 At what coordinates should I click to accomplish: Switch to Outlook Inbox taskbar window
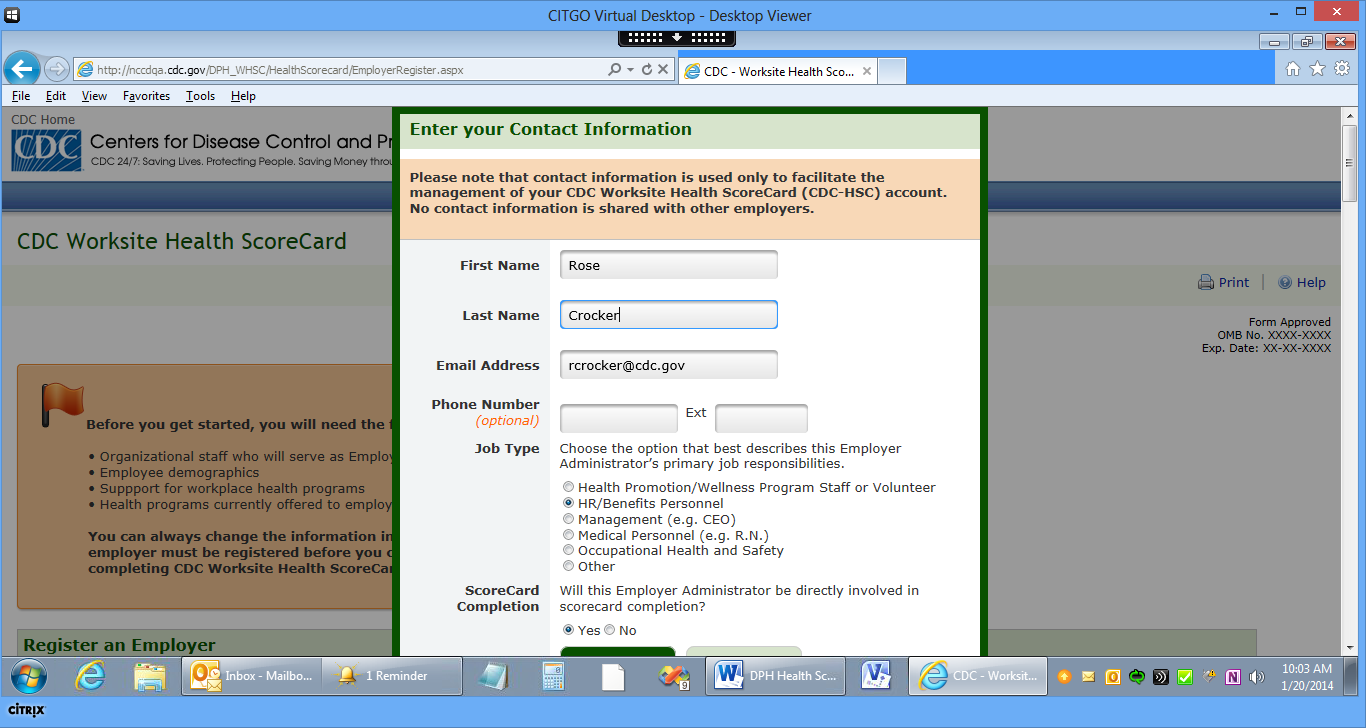(251, 676)
